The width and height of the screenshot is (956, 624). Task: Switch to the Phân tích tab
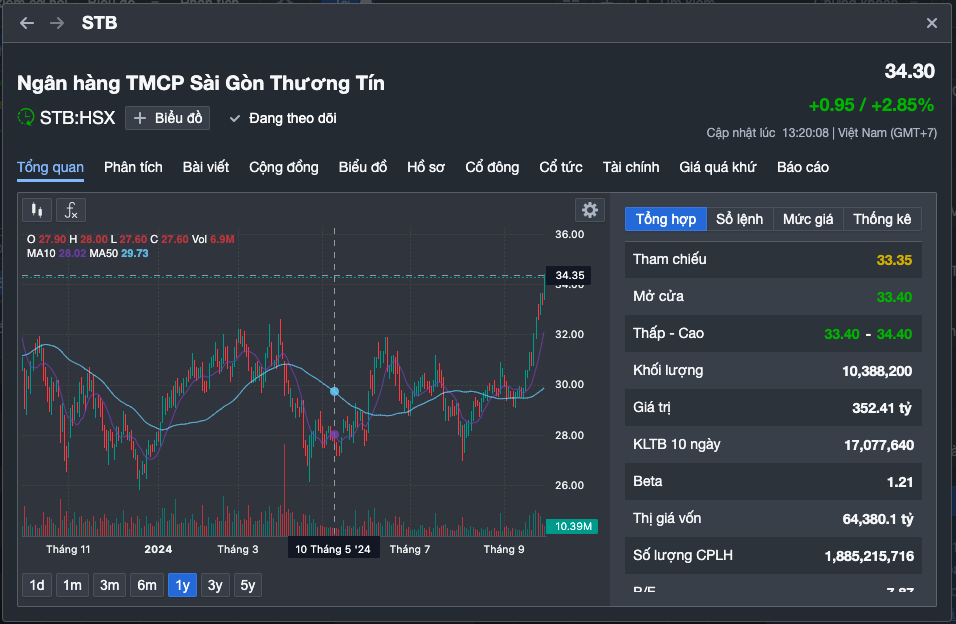coord(133,167)
